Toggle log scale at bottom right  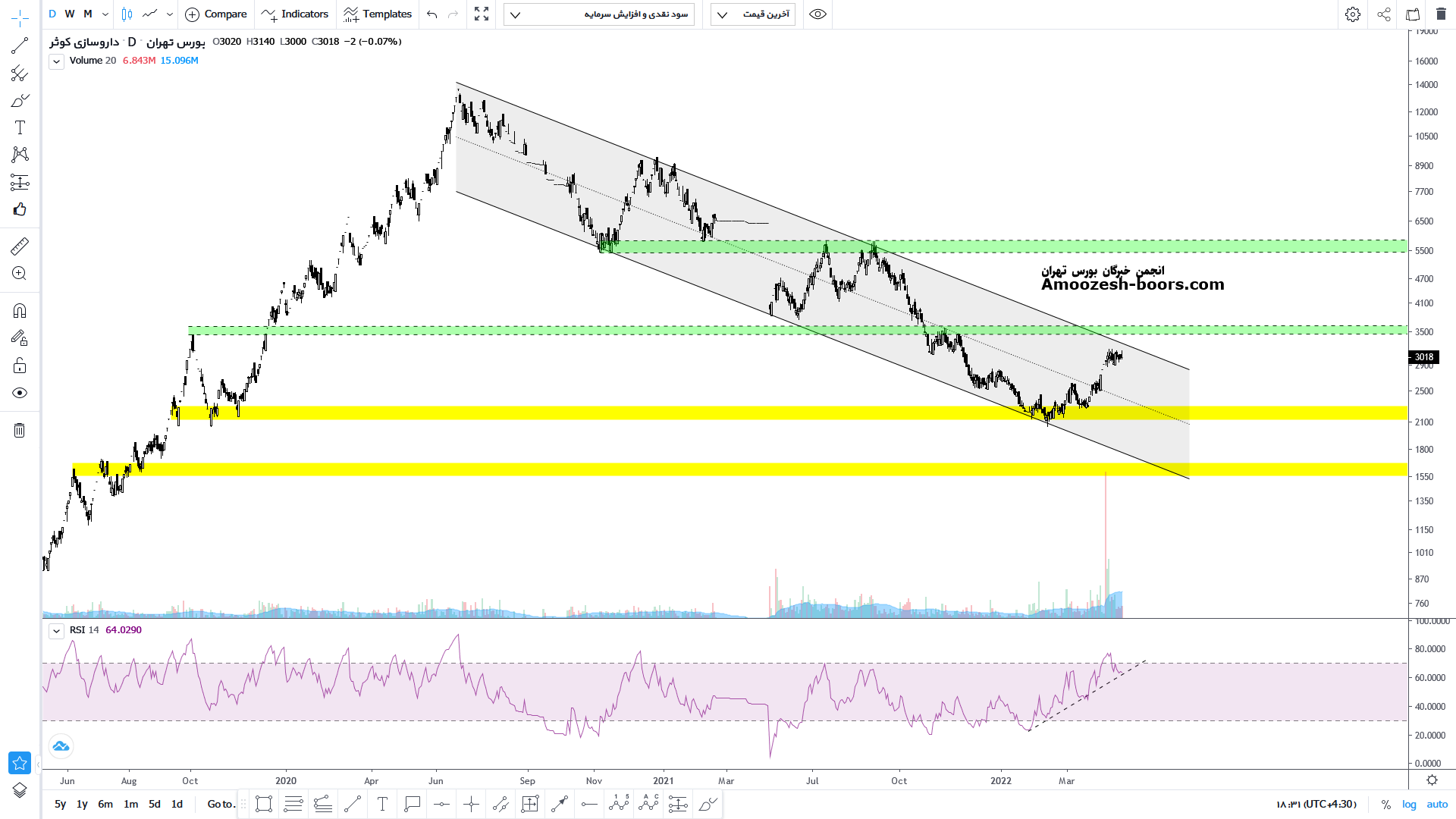1409,805
